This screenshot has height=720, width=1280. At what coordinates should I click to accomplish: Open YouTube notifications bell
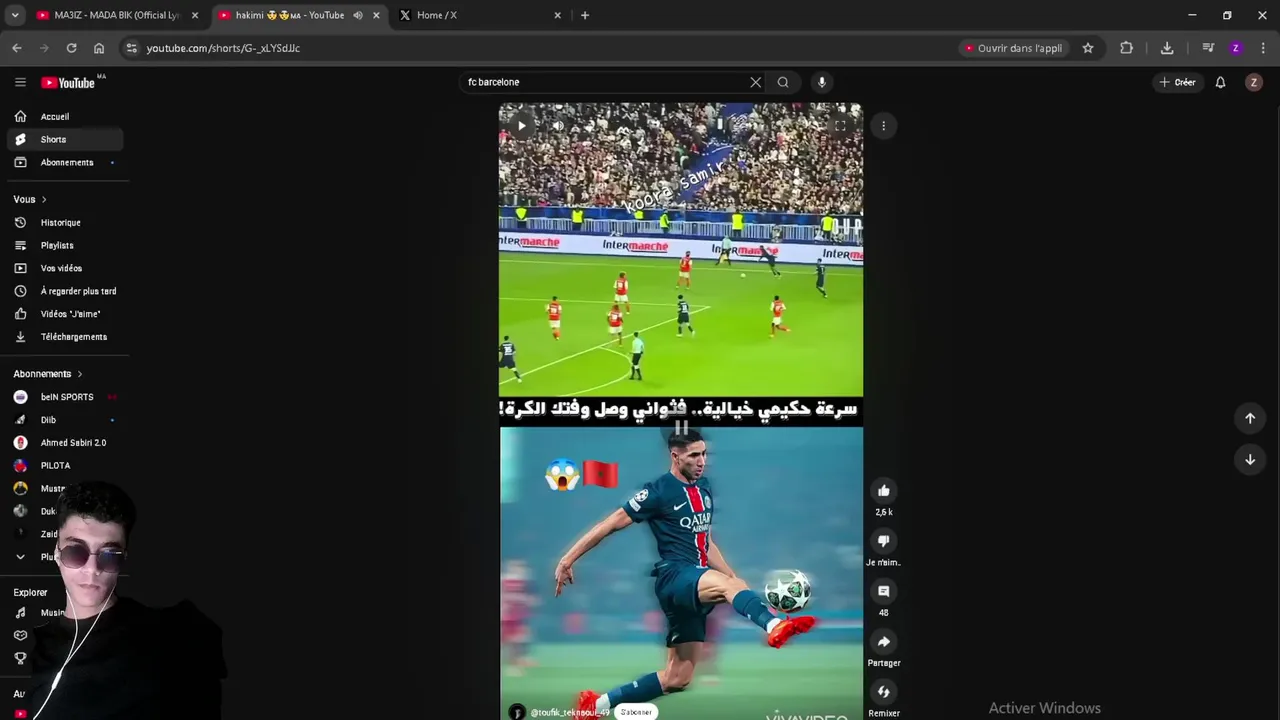point(1220,82)
